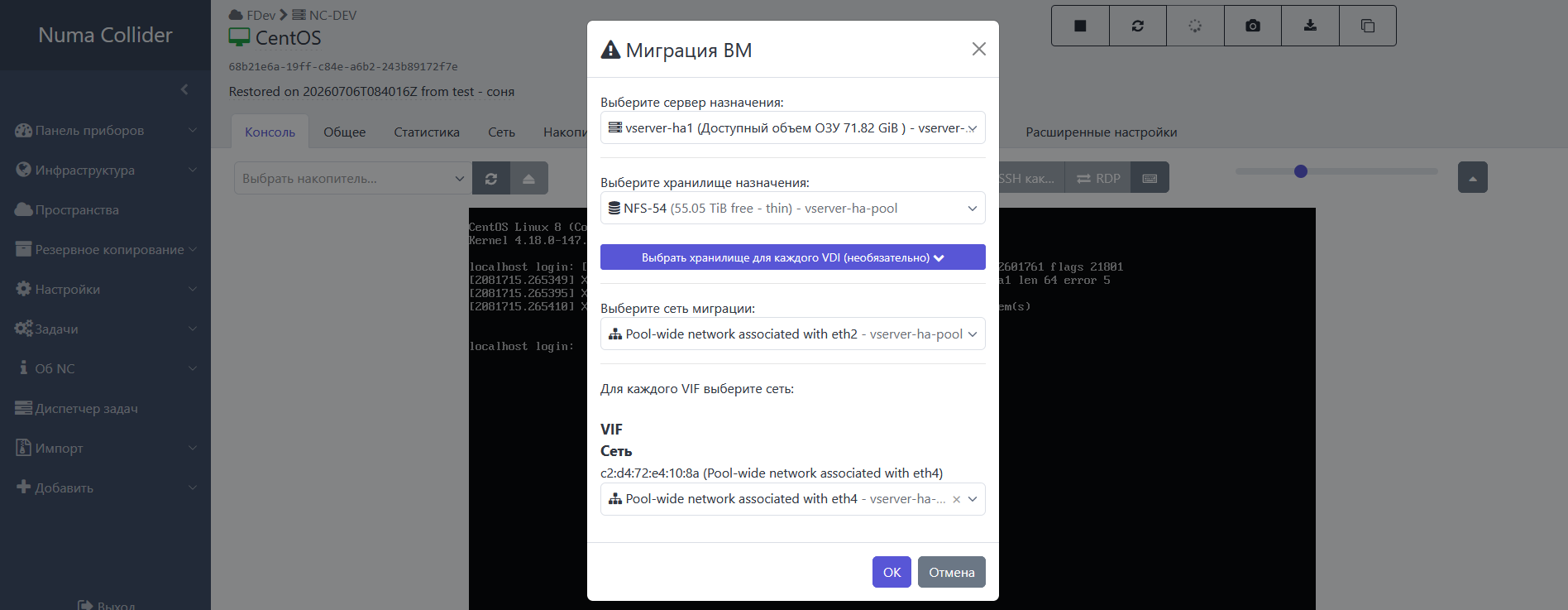Click the NC-DEV breadcrumb link

[x=324, y=15]
